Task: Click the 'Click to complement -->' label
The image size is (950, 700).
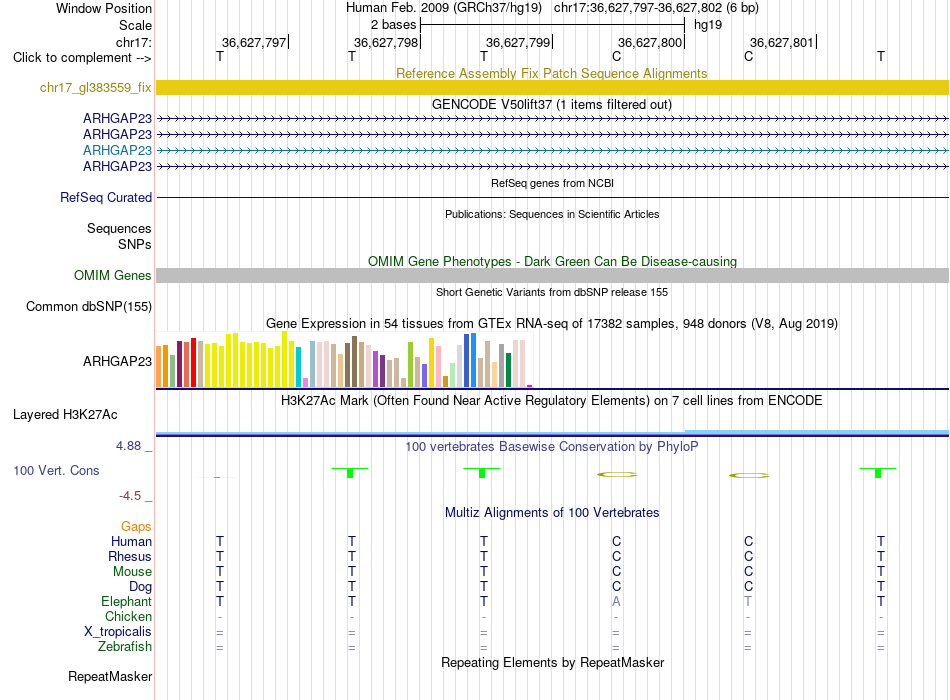Action: [82, 58]
